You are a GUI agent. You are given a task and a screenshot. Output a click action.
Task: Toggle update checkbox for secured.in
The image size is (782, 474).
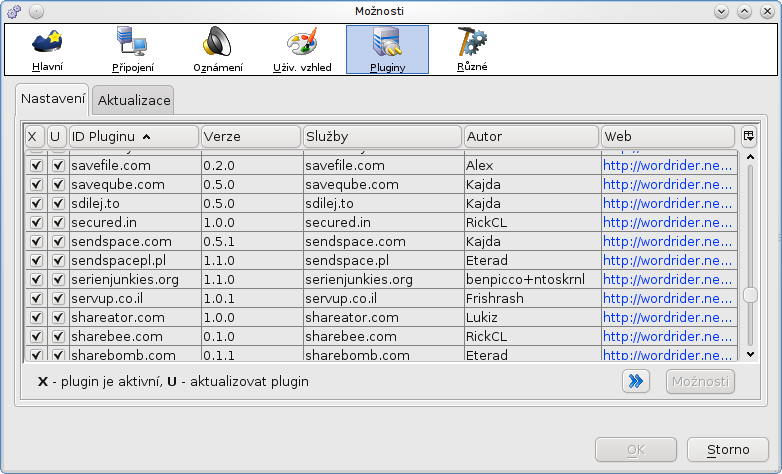click(58, 222)
